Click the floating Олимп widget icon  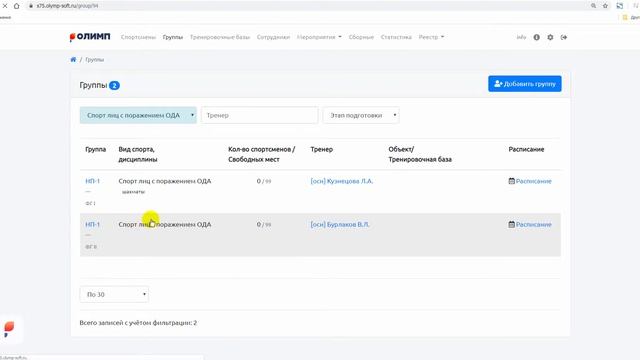(x=9, y=329)
